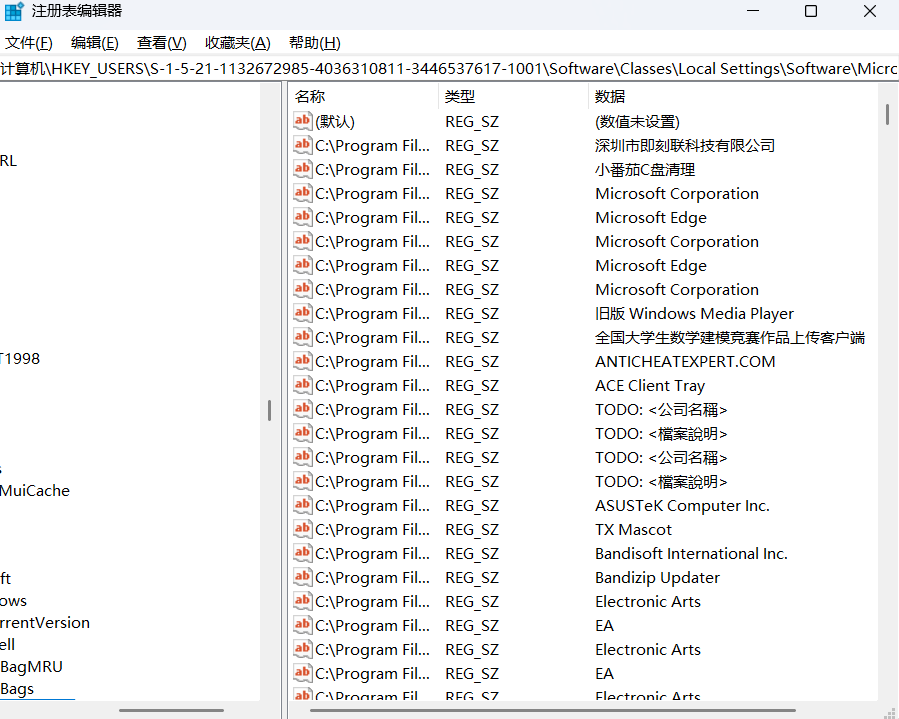Click the (默认) name cell

point(335,122)
